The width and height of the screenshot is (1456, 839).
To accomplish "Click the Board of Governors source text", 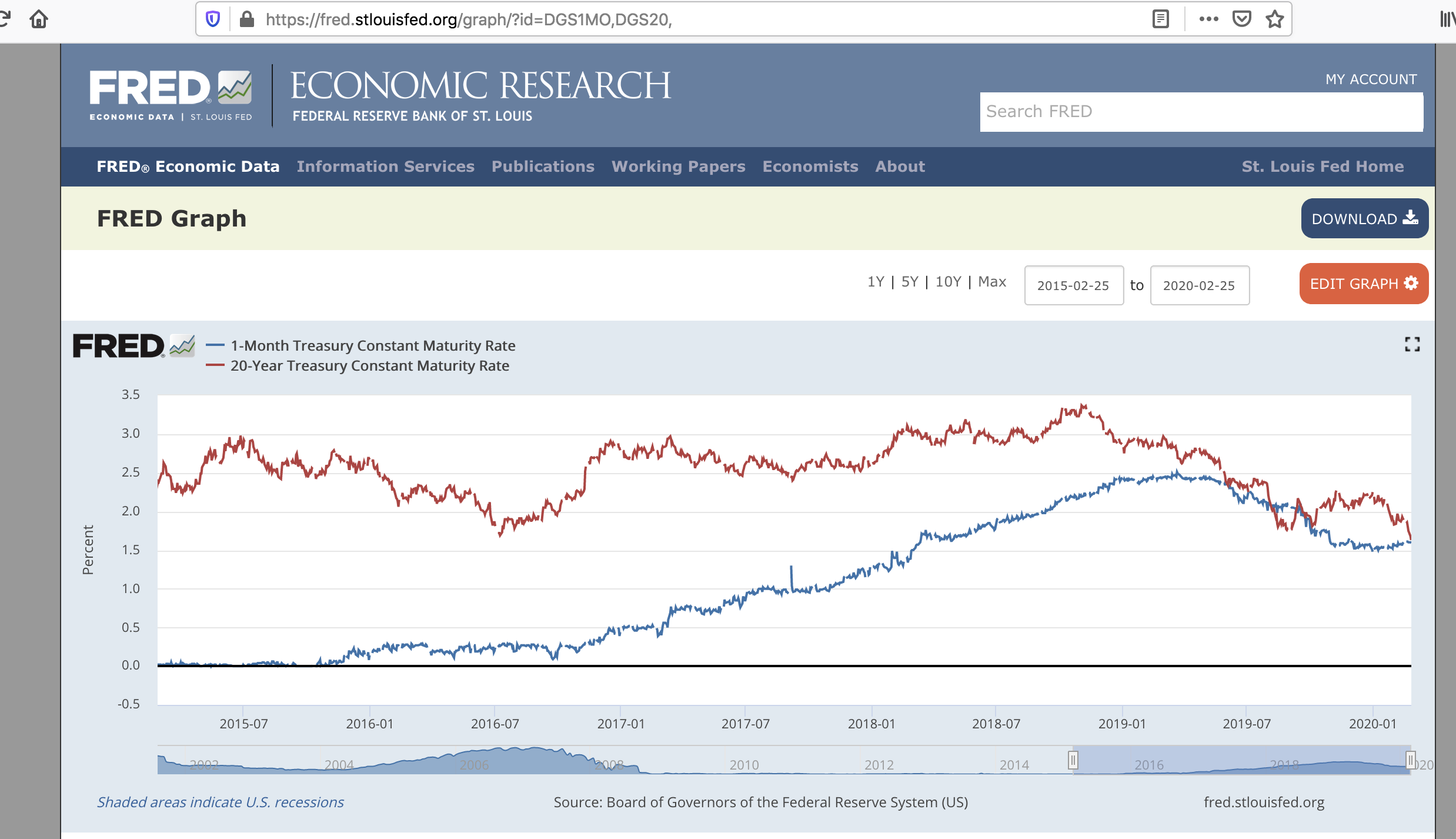I will point(760,802).
